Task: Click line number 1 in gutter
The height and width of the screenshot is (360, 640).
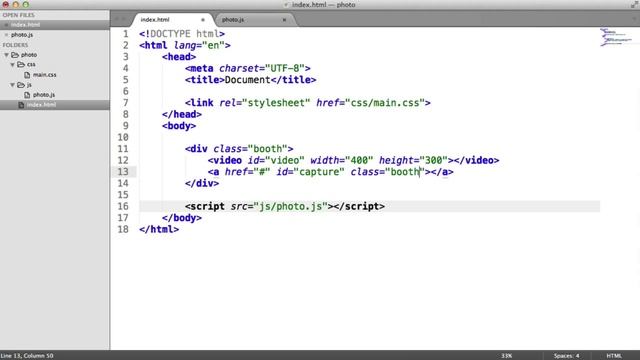Action: tap(125, 34)
